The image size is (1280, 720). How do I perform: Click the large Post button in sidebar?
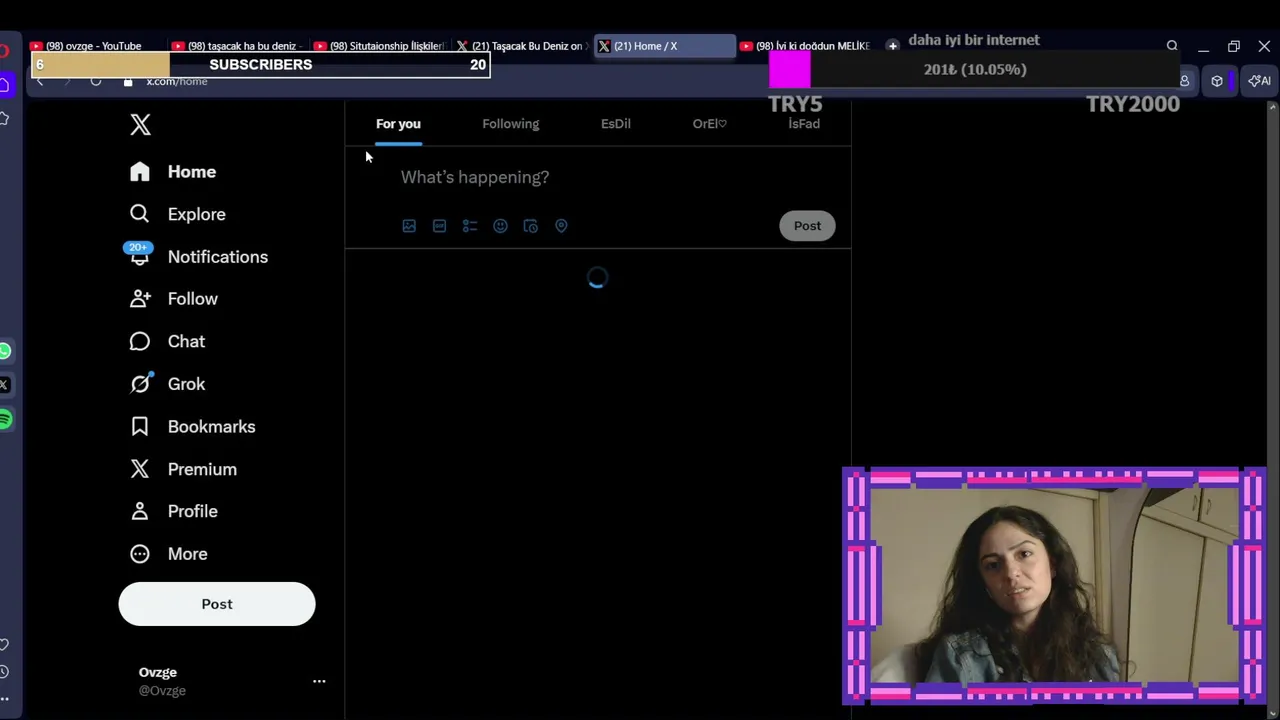[217, 604]
